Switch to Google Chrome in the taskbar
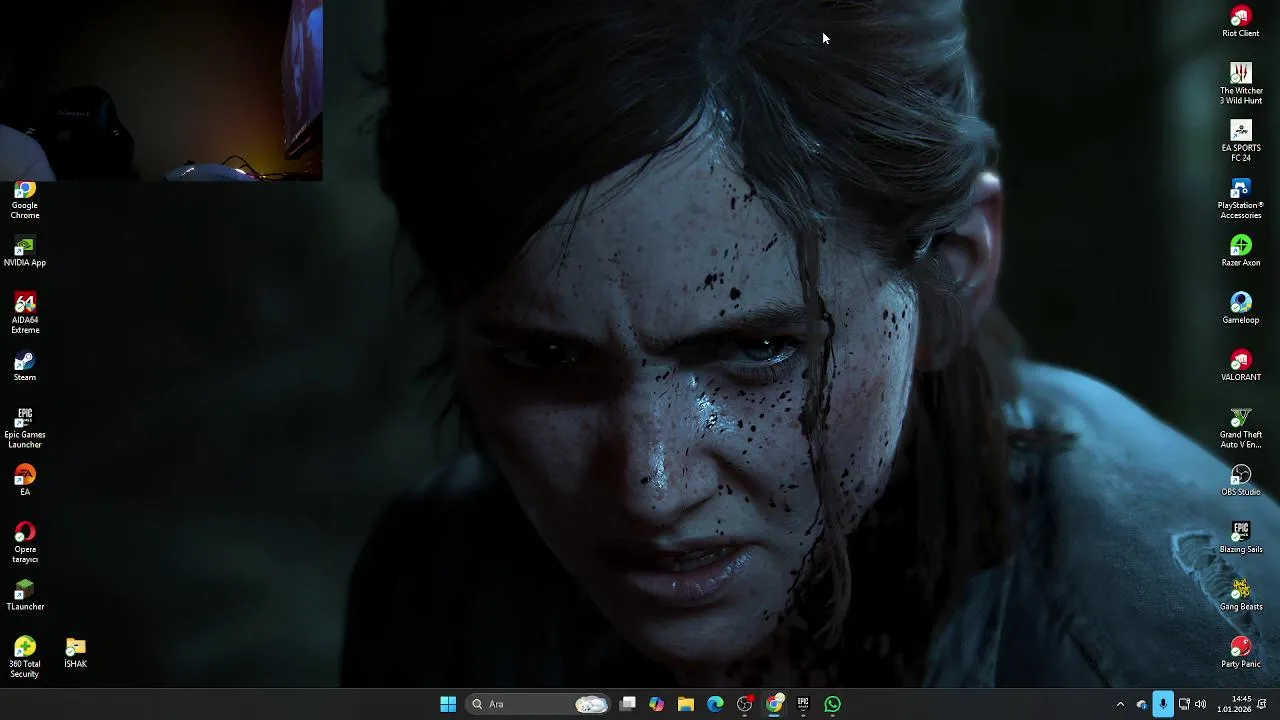The width and height of the screenshot is (1280, 720). (774, 704)
